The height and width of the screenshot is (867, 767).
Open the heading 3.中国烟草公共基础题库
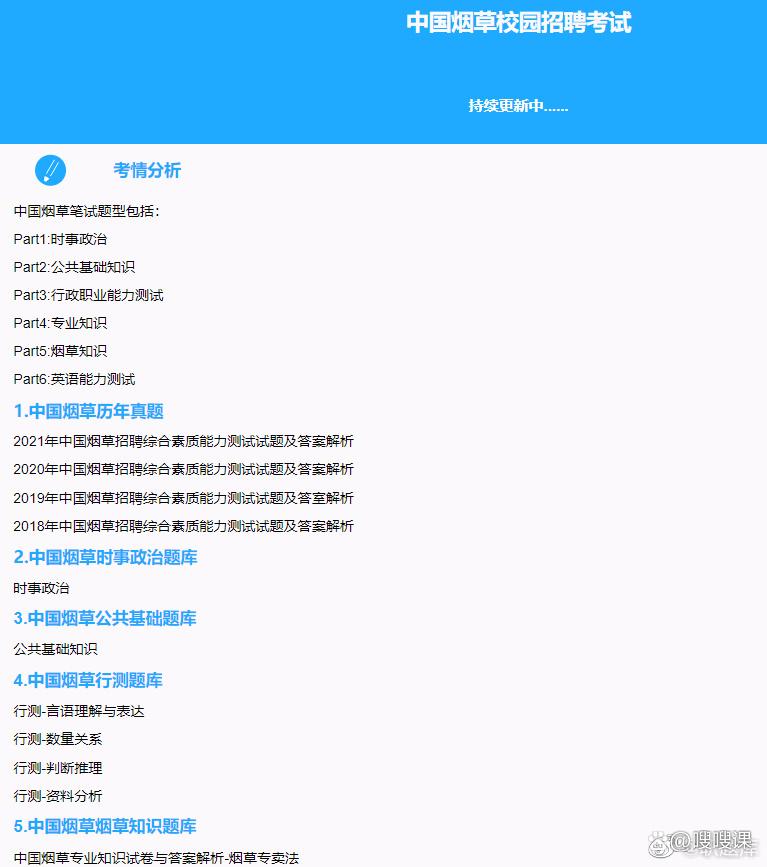[x=105, y=618]
